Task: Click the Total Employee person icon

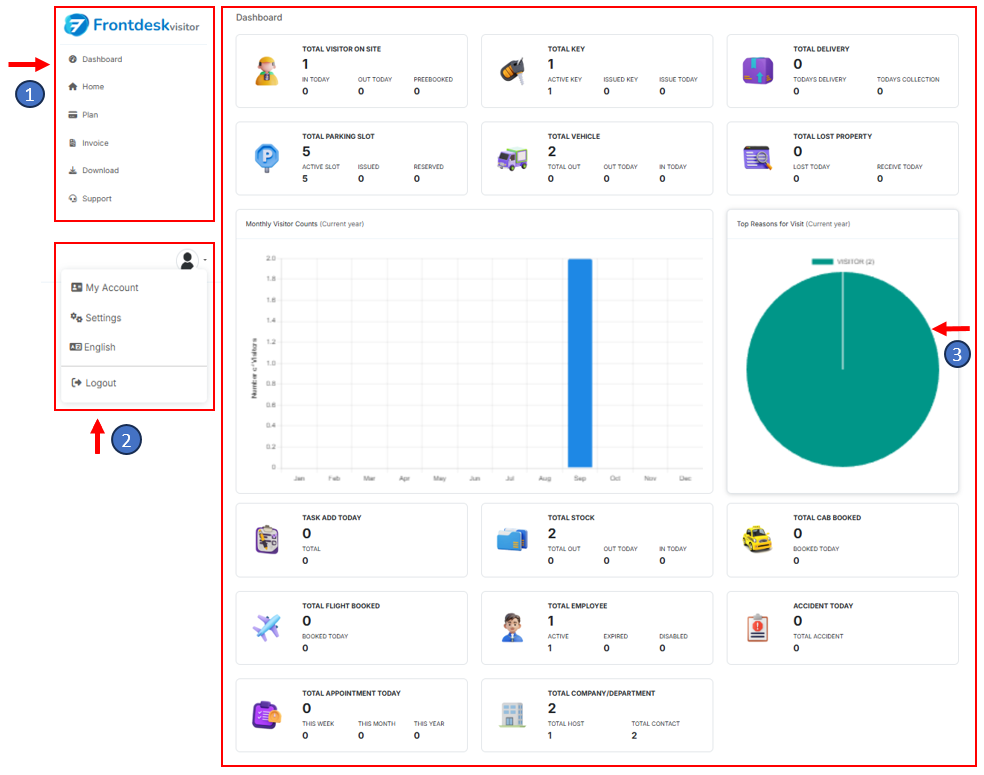Action: [x=512, y=627]
